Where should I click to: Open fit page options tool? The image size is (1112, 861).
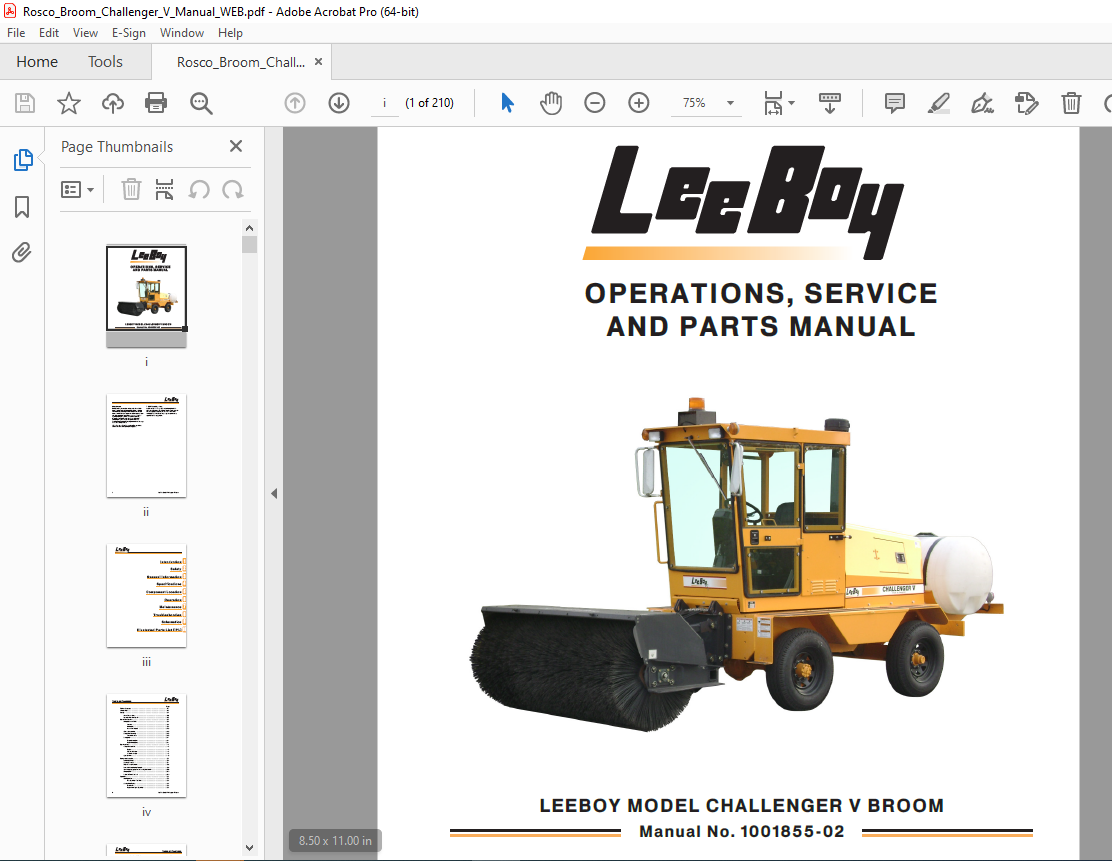[773, 103]
